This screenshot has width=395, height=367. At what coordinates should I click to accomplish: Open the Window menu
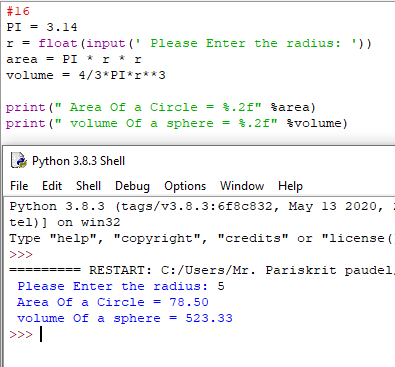242,186
